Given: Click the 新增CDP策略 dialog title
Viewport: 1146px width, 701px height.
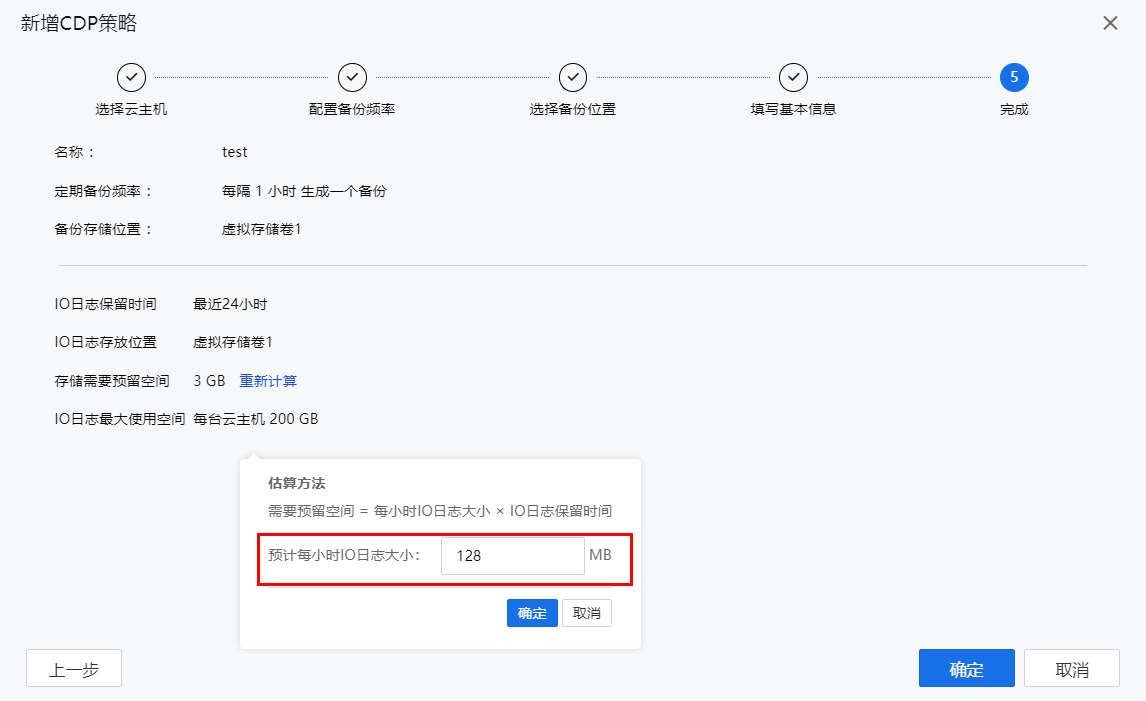Looking at the screenshot, I should [79, 23].
